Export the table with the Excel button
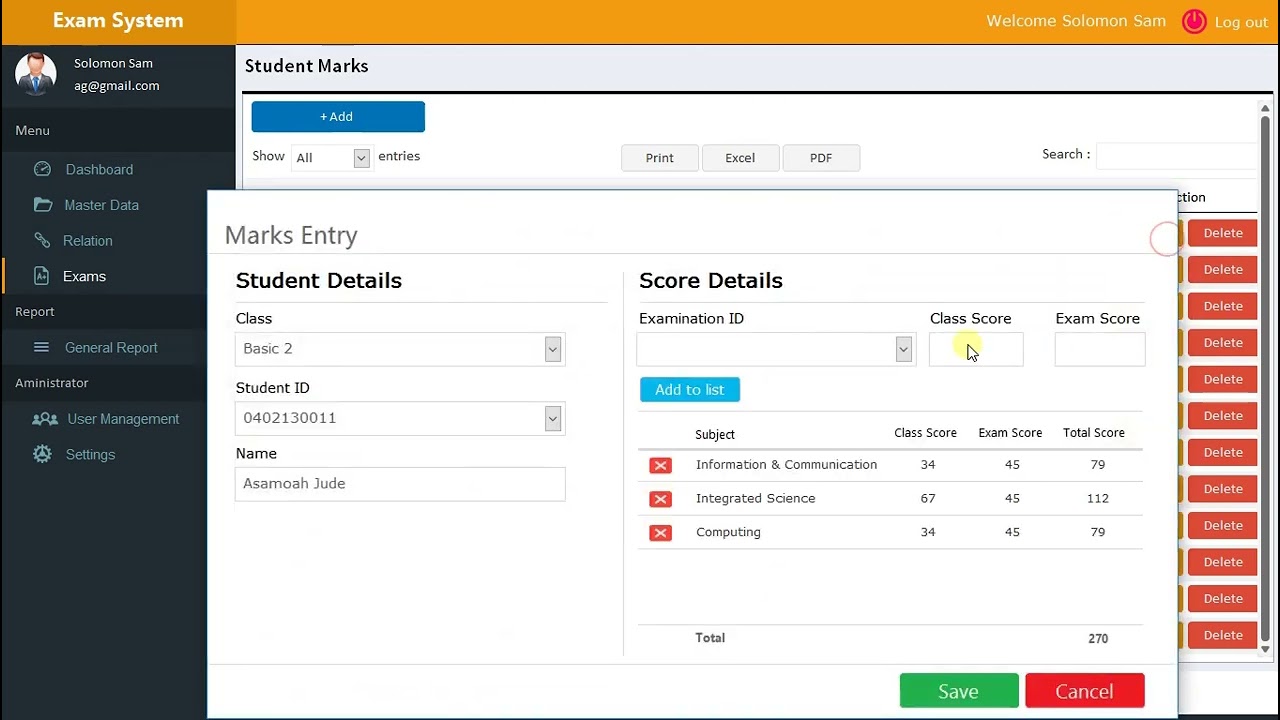 (x=740, y=158)
